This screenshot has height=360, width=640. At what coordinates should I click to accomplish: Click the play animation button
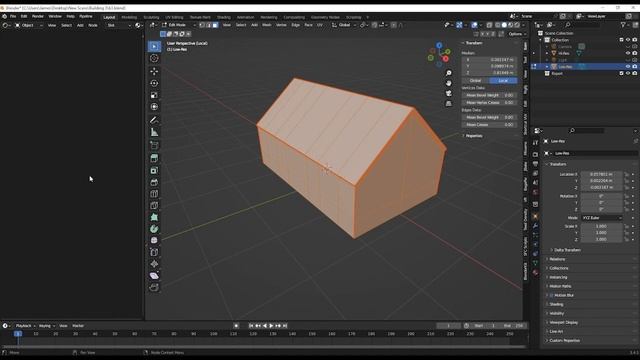click(271, 326)
